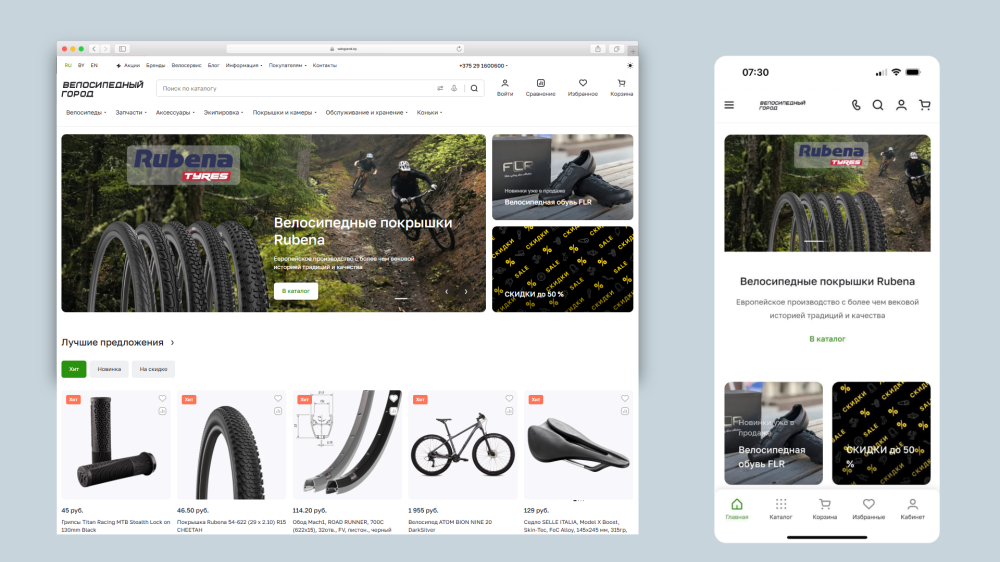The width and height of the screenshot is (1000, 562).
Task: Toggle the light/dark theme sun icon
Action: coord(630,66)
